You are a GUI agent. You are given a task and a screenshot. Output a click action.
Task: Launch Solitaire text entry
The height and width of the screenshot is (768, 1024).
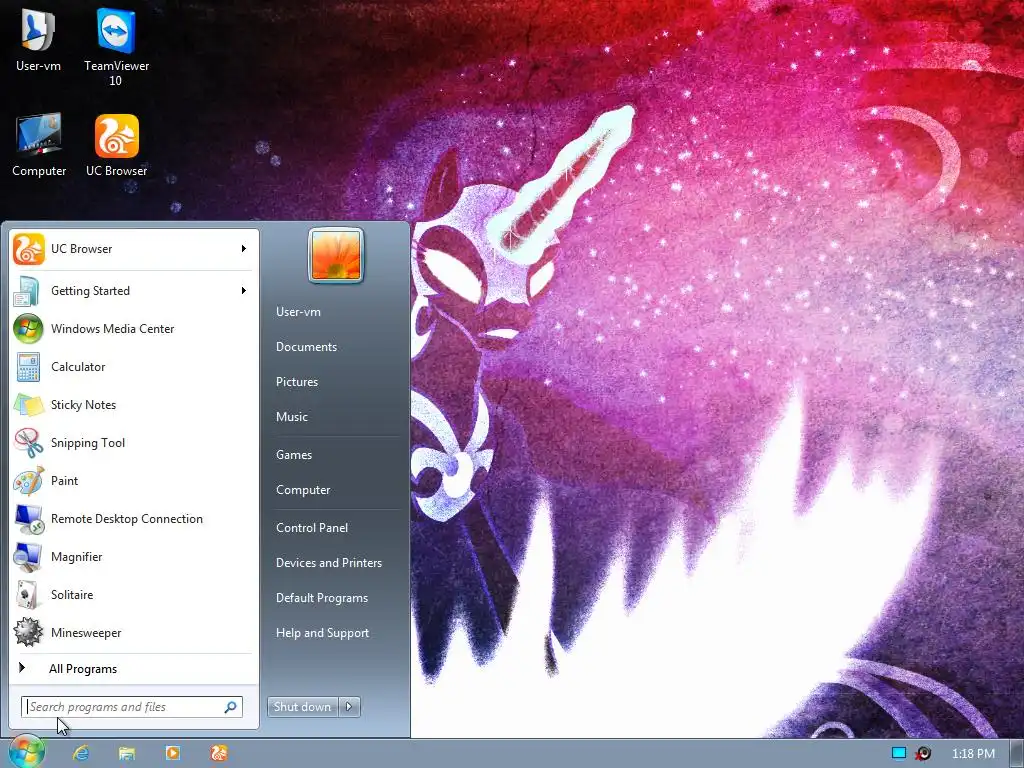pyautogui.click(x=72, y=595)
